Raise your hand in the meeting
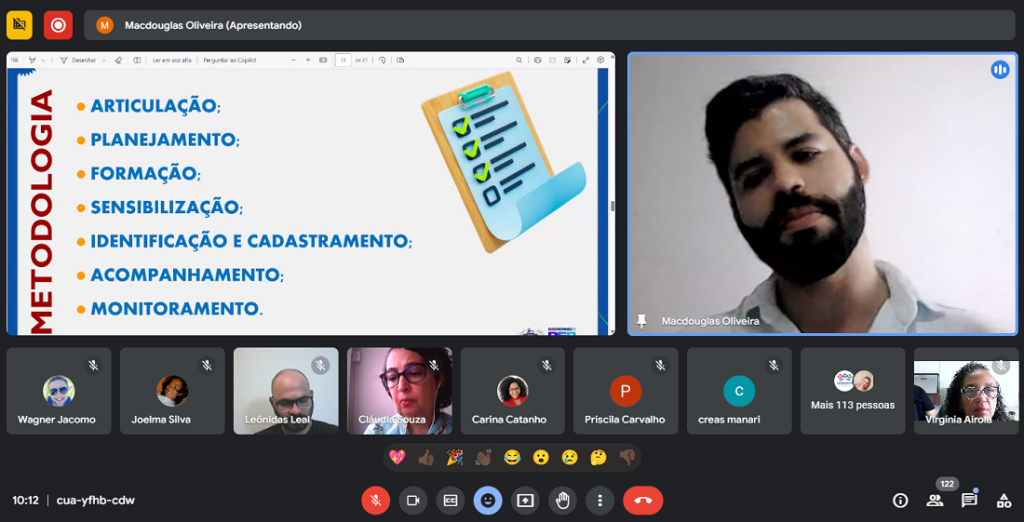 click(x=562, y=500)
